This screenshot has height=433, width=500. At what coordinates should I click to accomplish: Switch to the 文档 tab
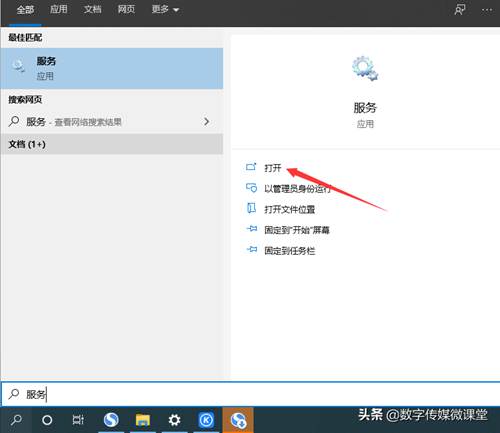(x=92, y=9)
